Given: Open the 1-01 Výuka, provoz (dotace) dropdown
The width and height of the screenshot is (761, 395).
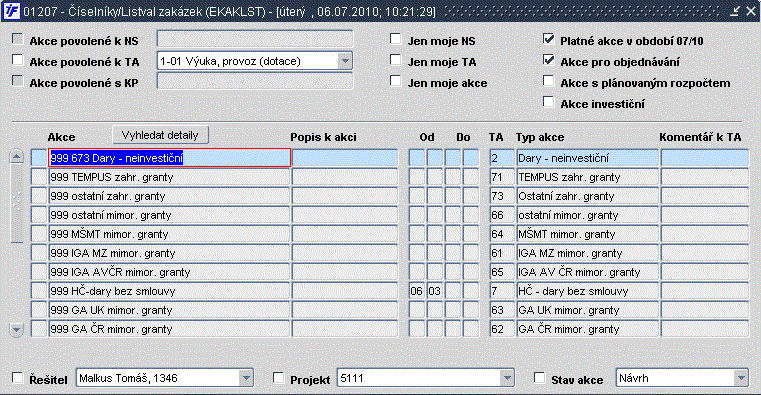Looking at the screenshot, I should point(345,61).
